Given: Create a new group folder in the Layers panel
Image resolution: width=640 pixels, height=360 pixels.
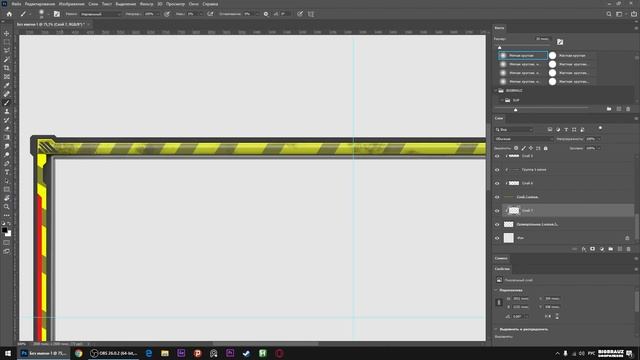Looking at the screenshot, I should click(611, 249).
